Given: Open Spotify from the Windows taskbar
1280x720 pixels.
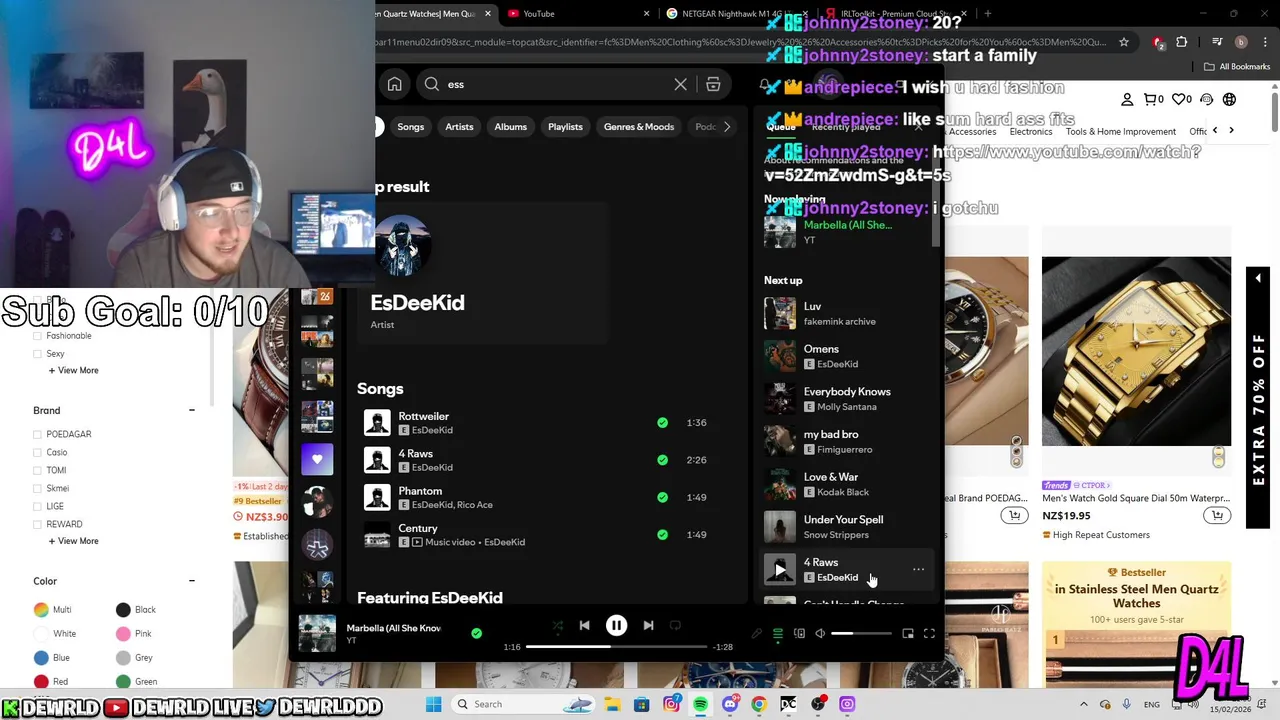Looking at the screenshot, I should pyautogui.click(x=700, y=704).
